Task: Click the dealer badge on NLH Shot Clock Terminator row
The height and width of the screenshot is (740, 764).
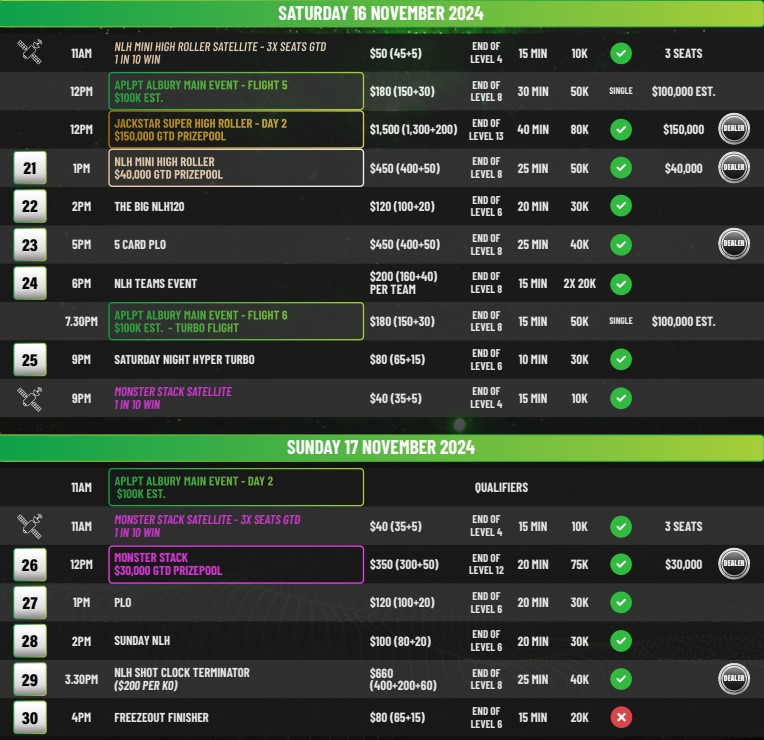Action: coord(734,680)
